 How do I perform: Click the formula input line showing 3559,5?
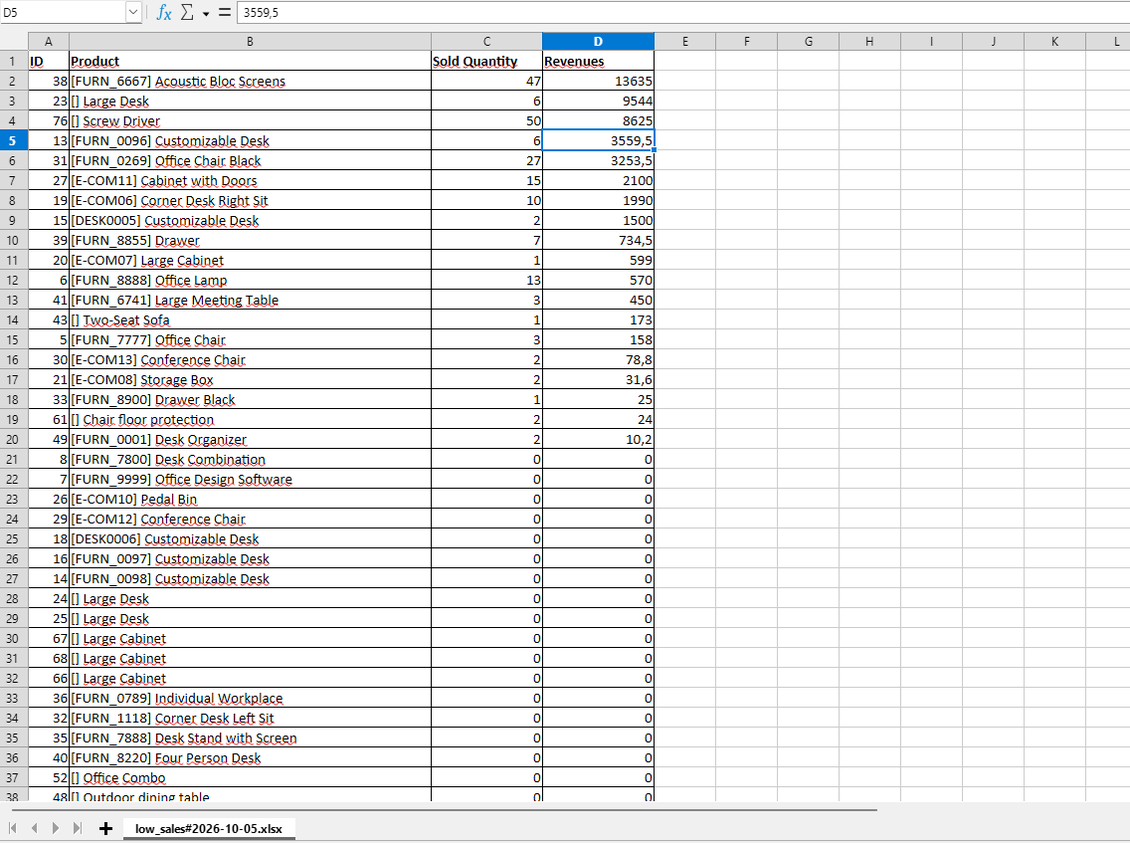682,12
